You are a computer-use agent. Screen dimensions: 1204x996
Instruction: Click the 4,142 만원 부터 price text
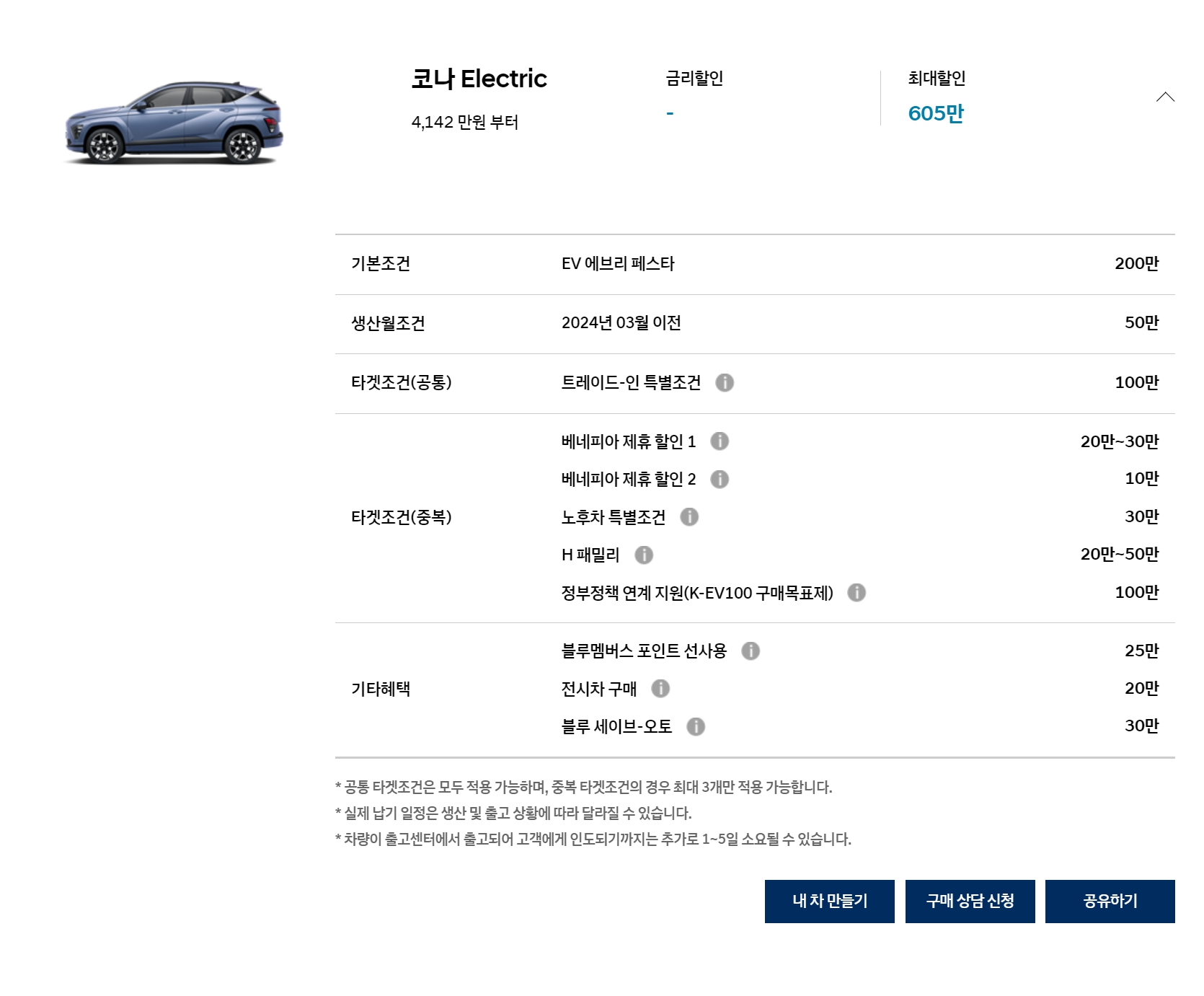[465, 122]
